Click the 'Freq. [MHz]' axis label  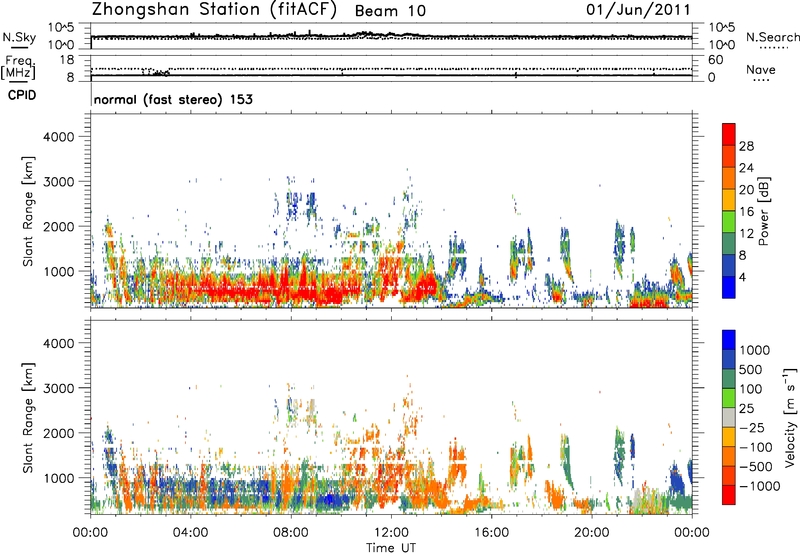18,68
